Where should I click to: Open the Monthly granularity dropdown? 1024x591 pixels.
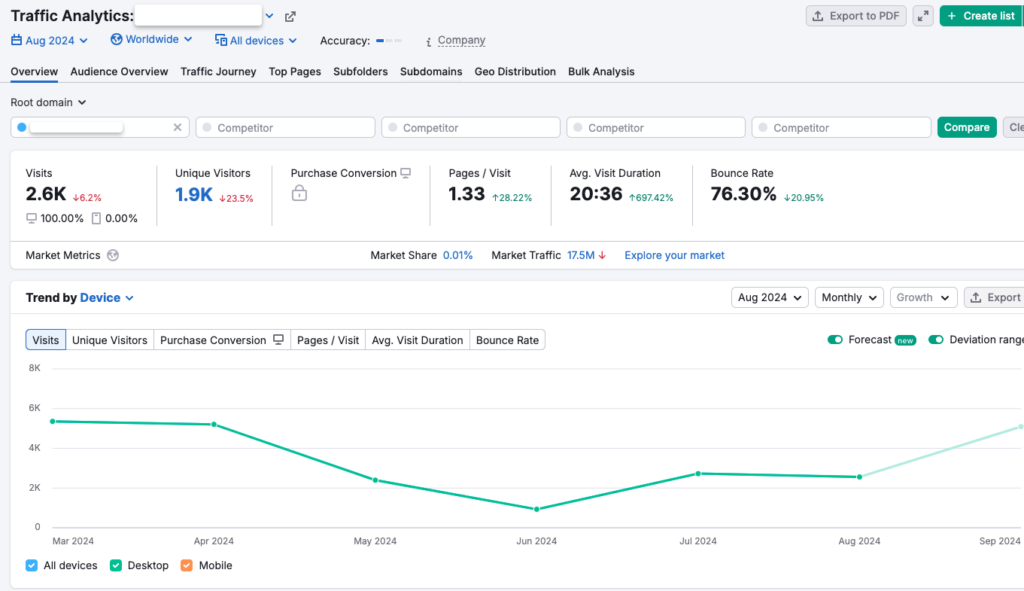pyautogui.click(x=849, y=297)
